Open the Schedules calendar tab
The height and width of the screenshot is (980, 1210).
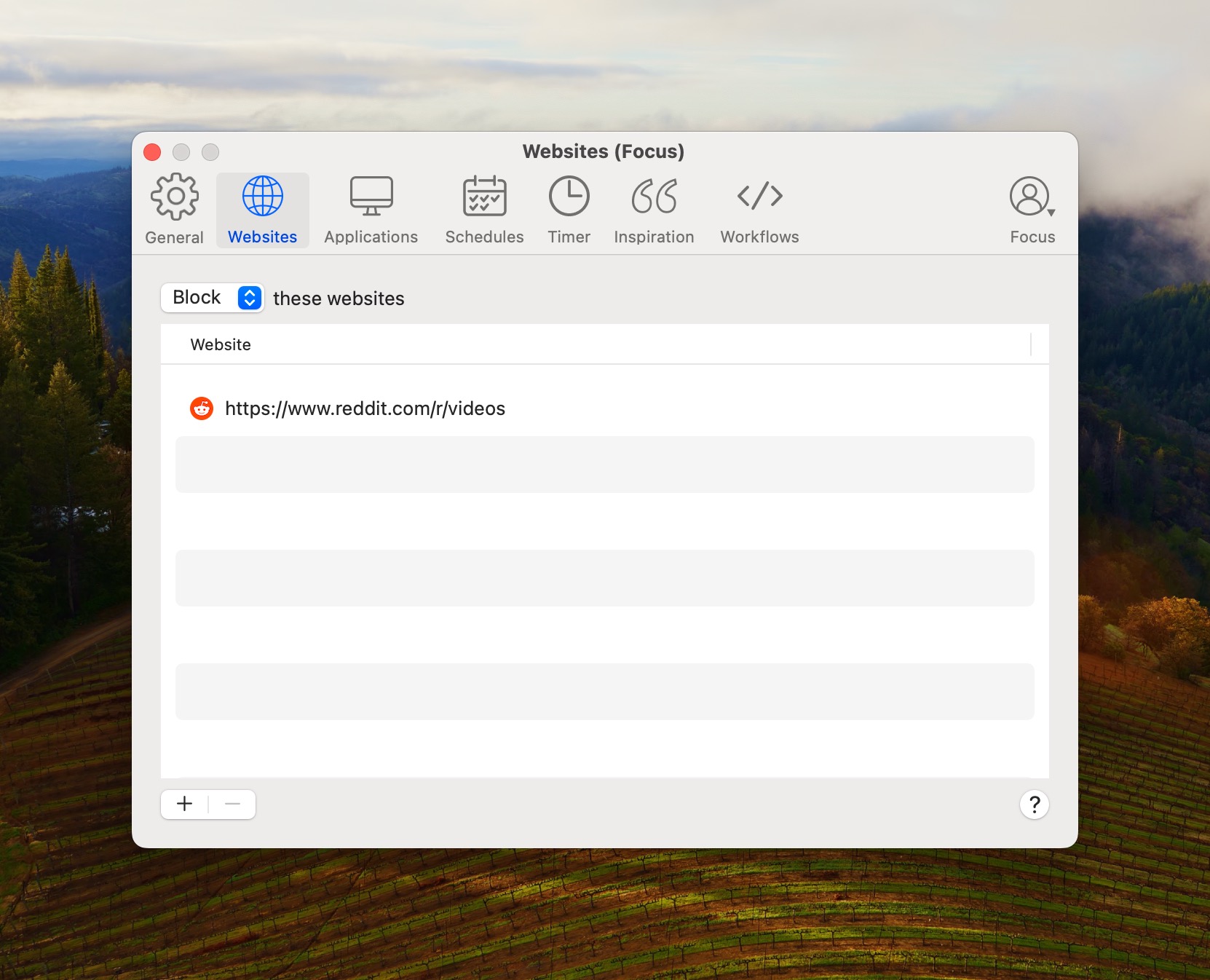(484, 210)
